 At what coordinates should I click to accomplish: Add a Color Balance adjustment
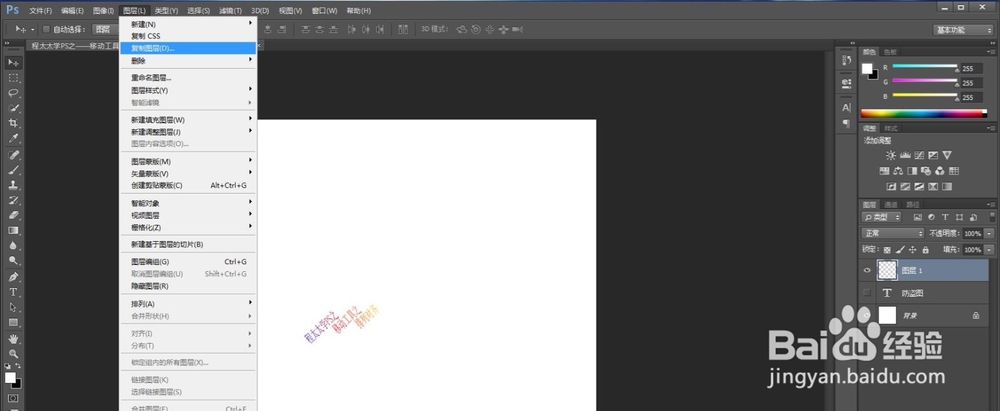(898, 171)
